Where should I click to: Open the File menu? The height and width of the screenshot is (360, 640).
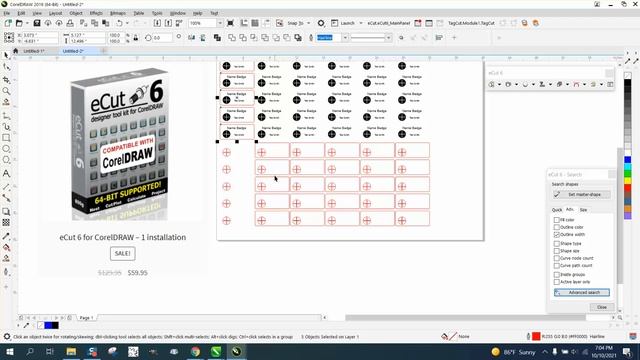click(7, 13)
